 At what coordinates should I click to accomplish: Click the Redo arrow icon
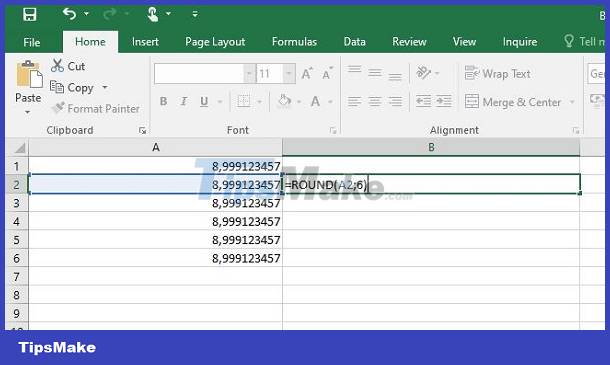coord(110,14)
